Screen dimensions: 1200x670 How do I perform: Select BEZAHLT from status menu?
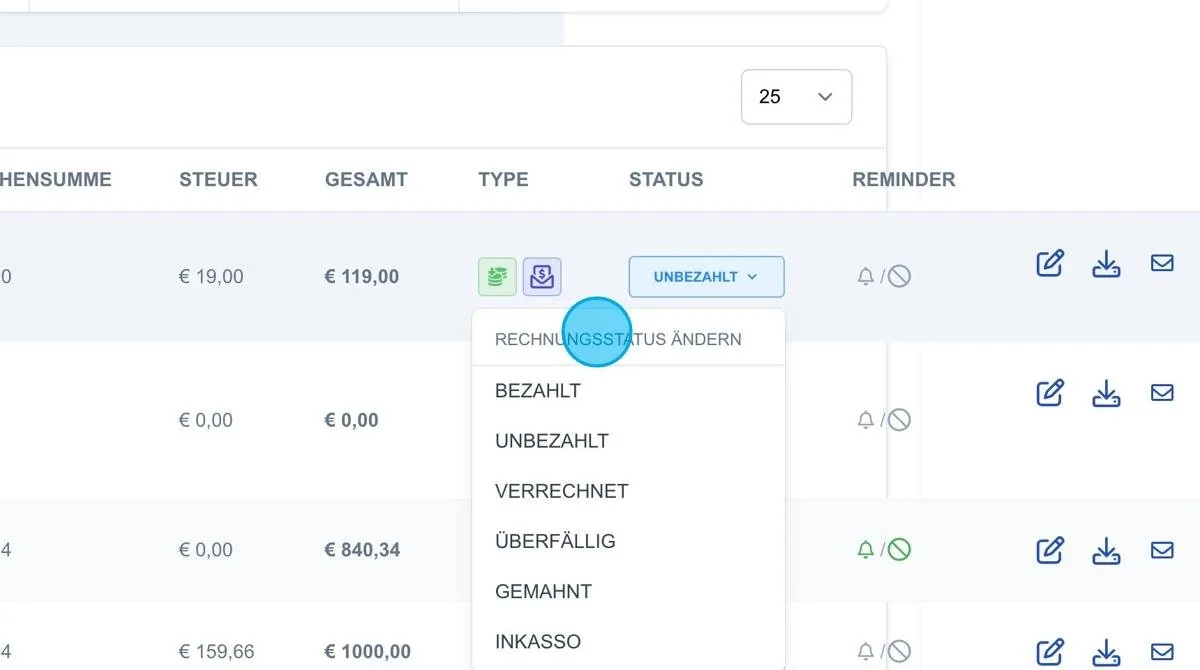pyautogui.click(x=629, y=391)
